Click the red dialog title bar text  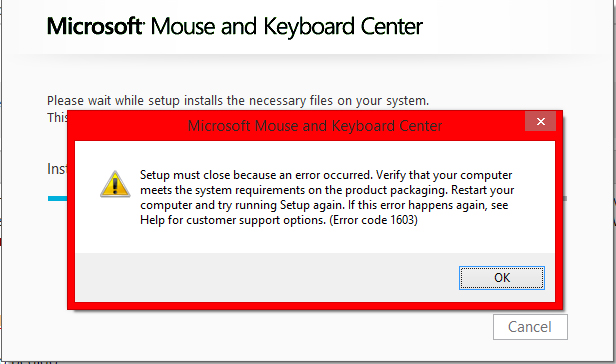point(315,126)
